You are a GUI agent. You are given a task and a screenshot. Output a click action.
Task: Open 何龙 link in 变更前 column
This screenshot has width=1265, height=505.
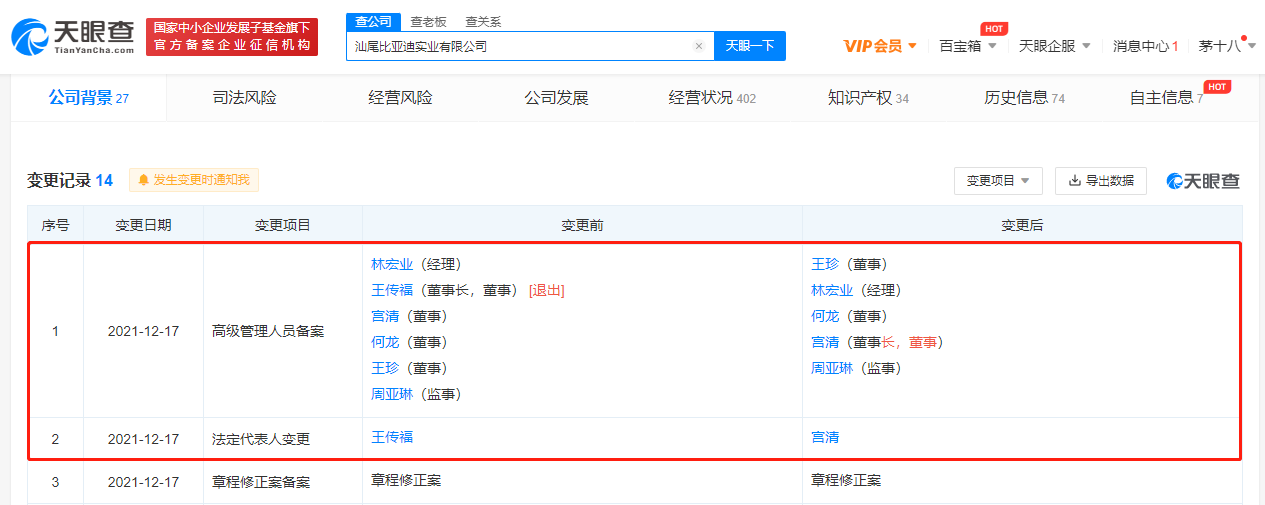pyautogui.click(x=385, y=342)
